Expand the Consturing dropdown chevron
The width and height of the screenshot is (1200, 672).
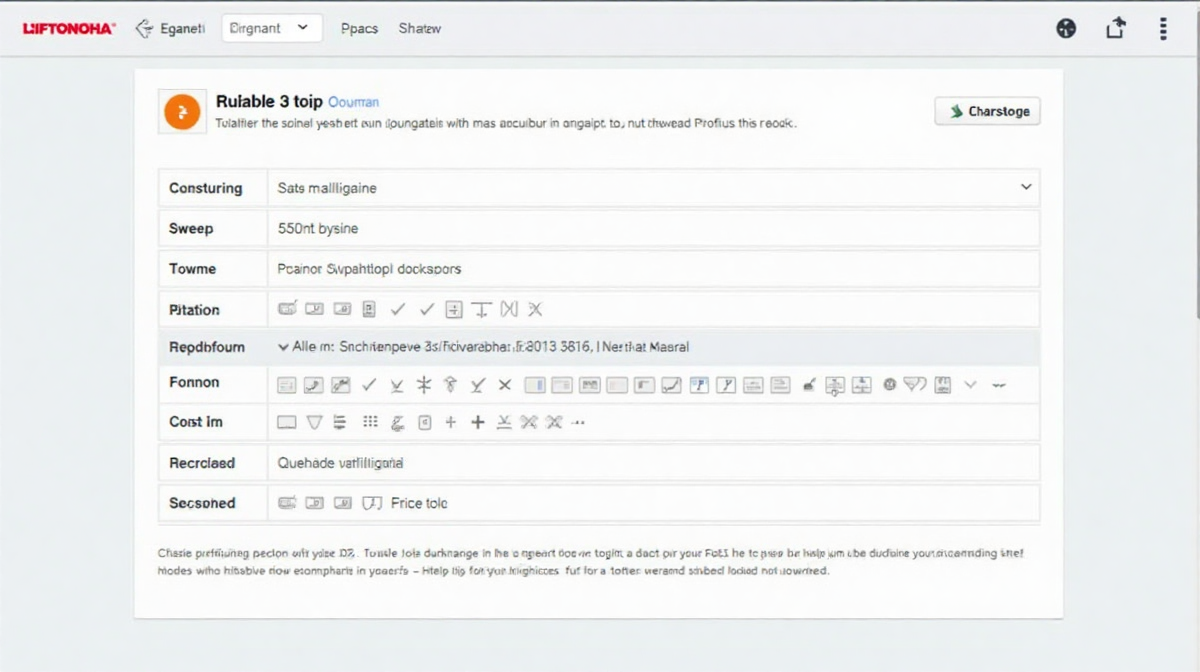click(x=1025, y=187)
